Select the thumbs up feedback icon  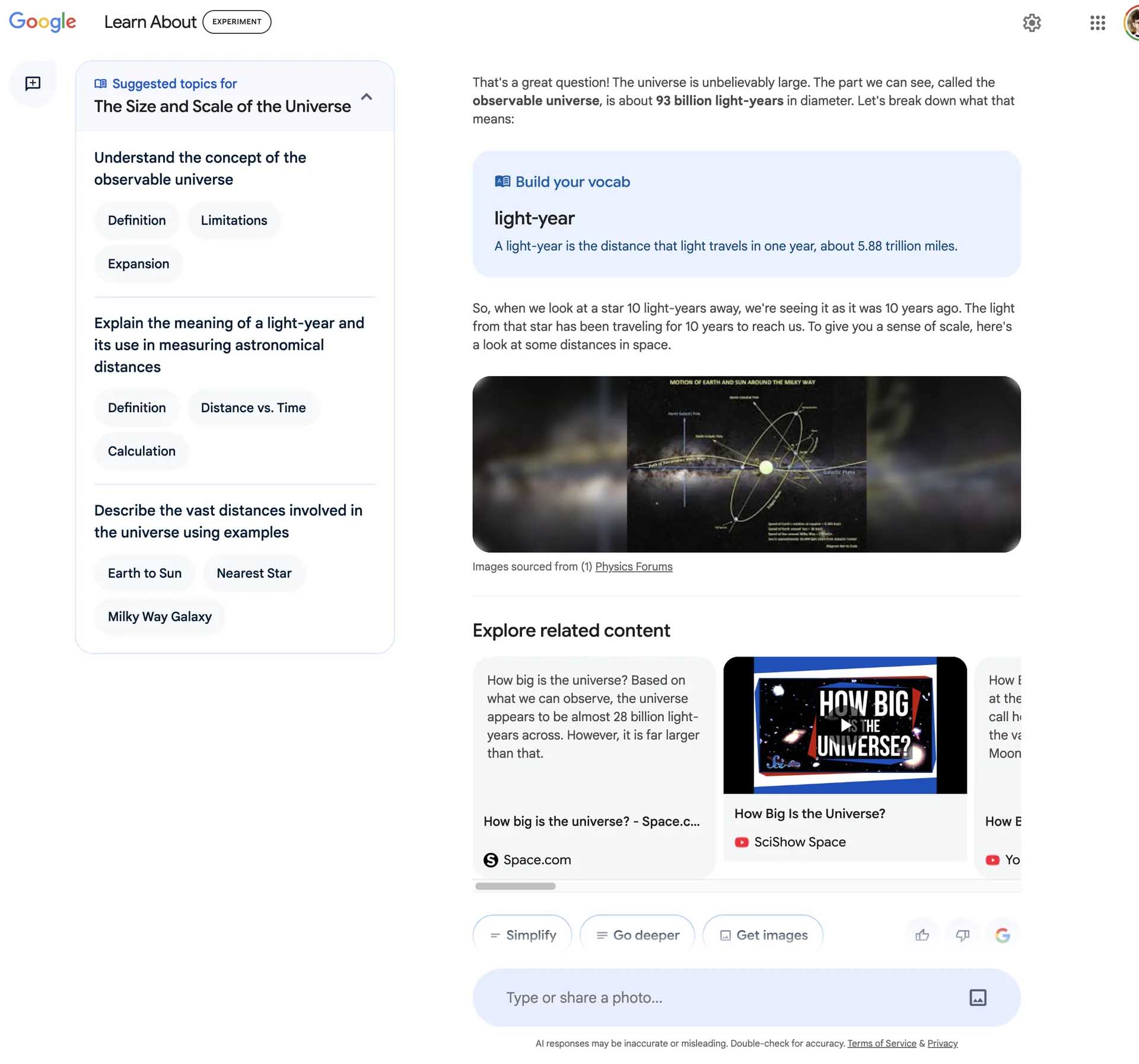tap(921, 934)
